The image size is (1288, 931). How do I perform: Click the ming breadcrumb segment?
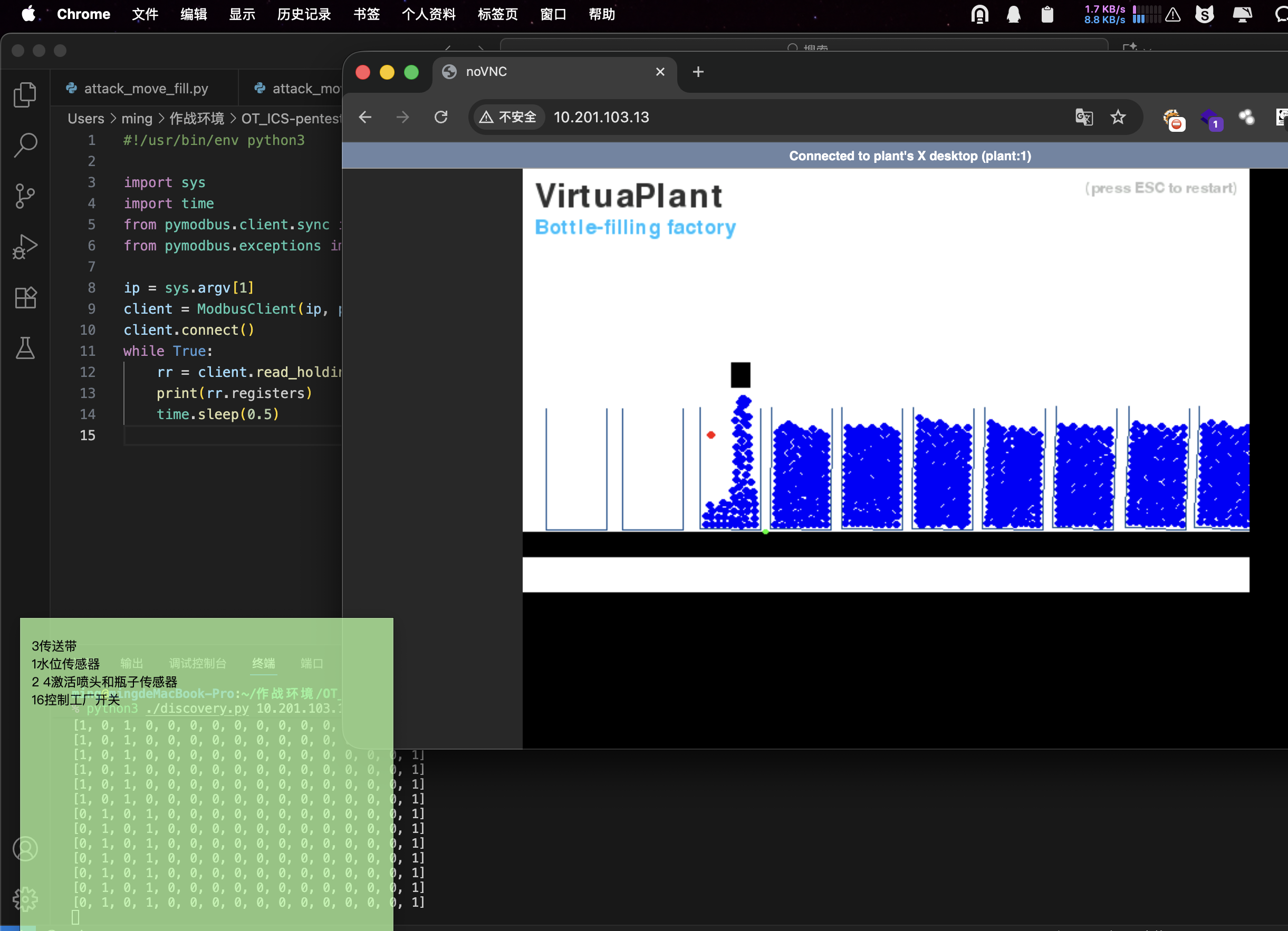137,119
